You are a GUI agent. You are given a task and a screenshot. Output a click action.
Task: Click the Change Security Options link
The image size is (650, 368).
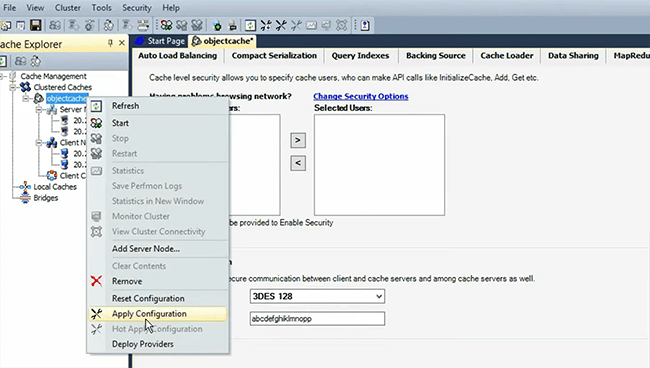(361, 96)
